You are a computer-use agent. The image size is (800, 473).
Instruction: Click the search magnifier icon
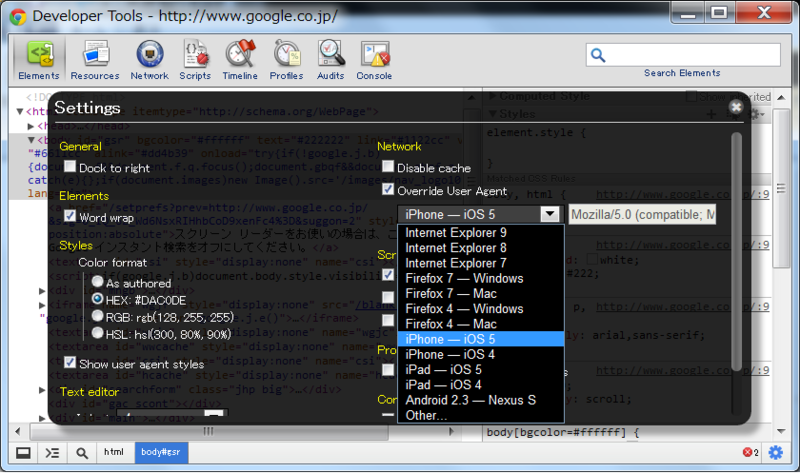click(x=598, y=55)
